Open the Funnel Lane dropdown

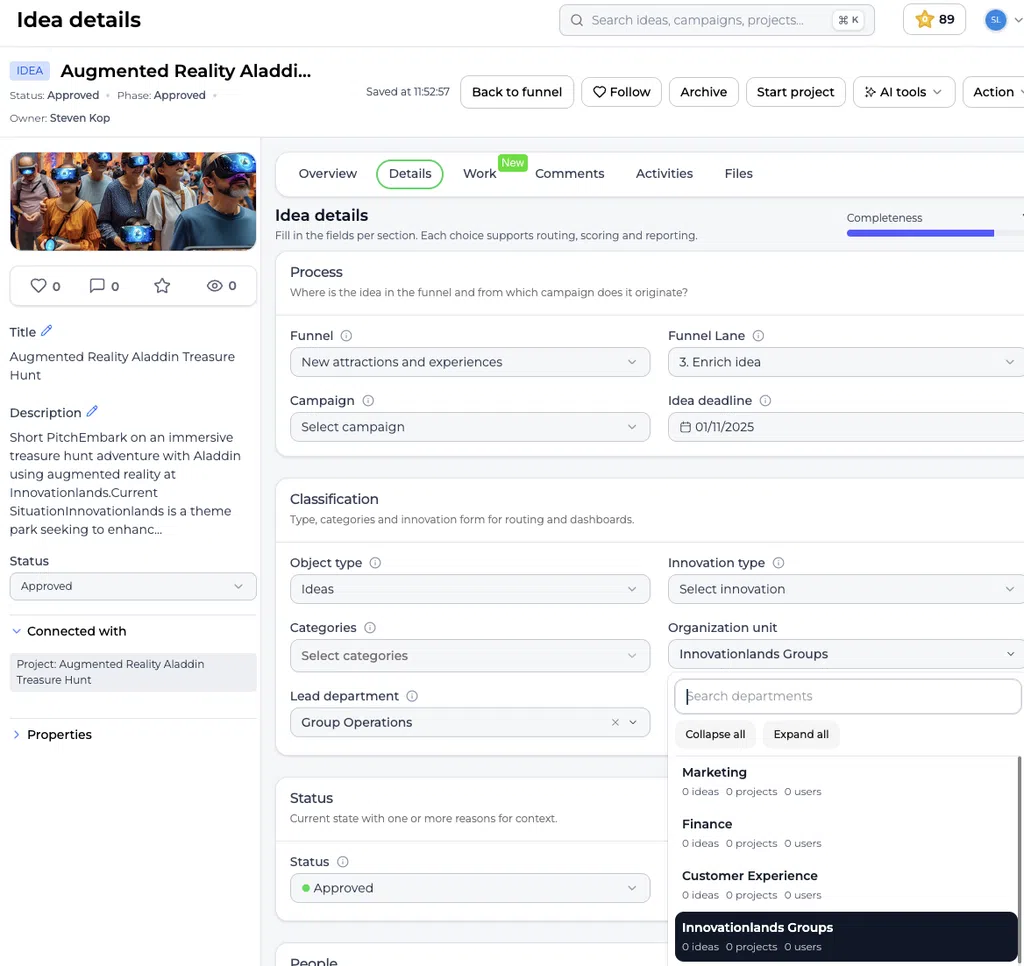[846, 362]
